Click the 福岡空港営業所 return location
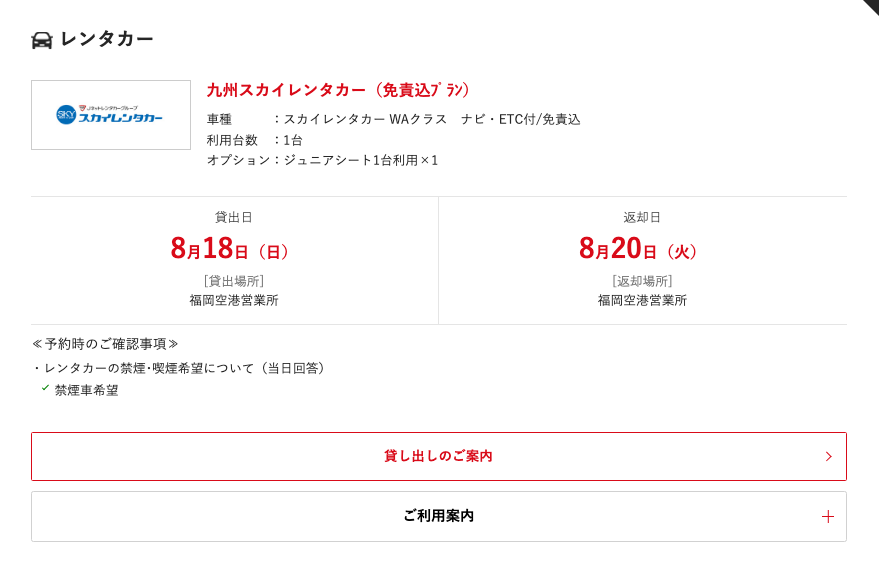The image size is (879, 568). pyautogui.click(x=642, y=301)
